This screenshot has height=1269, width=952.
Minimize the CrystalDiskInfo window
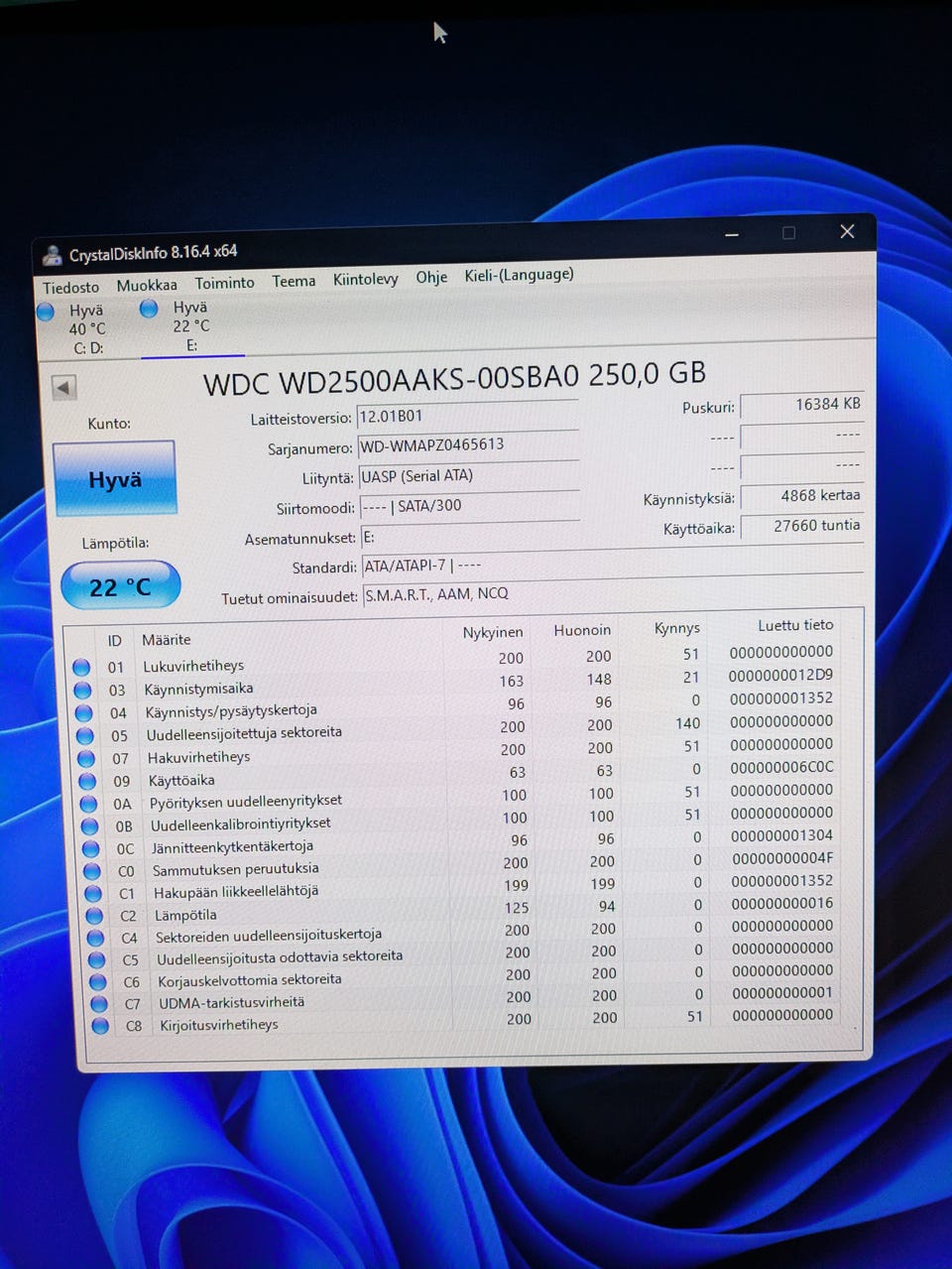[732, 234]
